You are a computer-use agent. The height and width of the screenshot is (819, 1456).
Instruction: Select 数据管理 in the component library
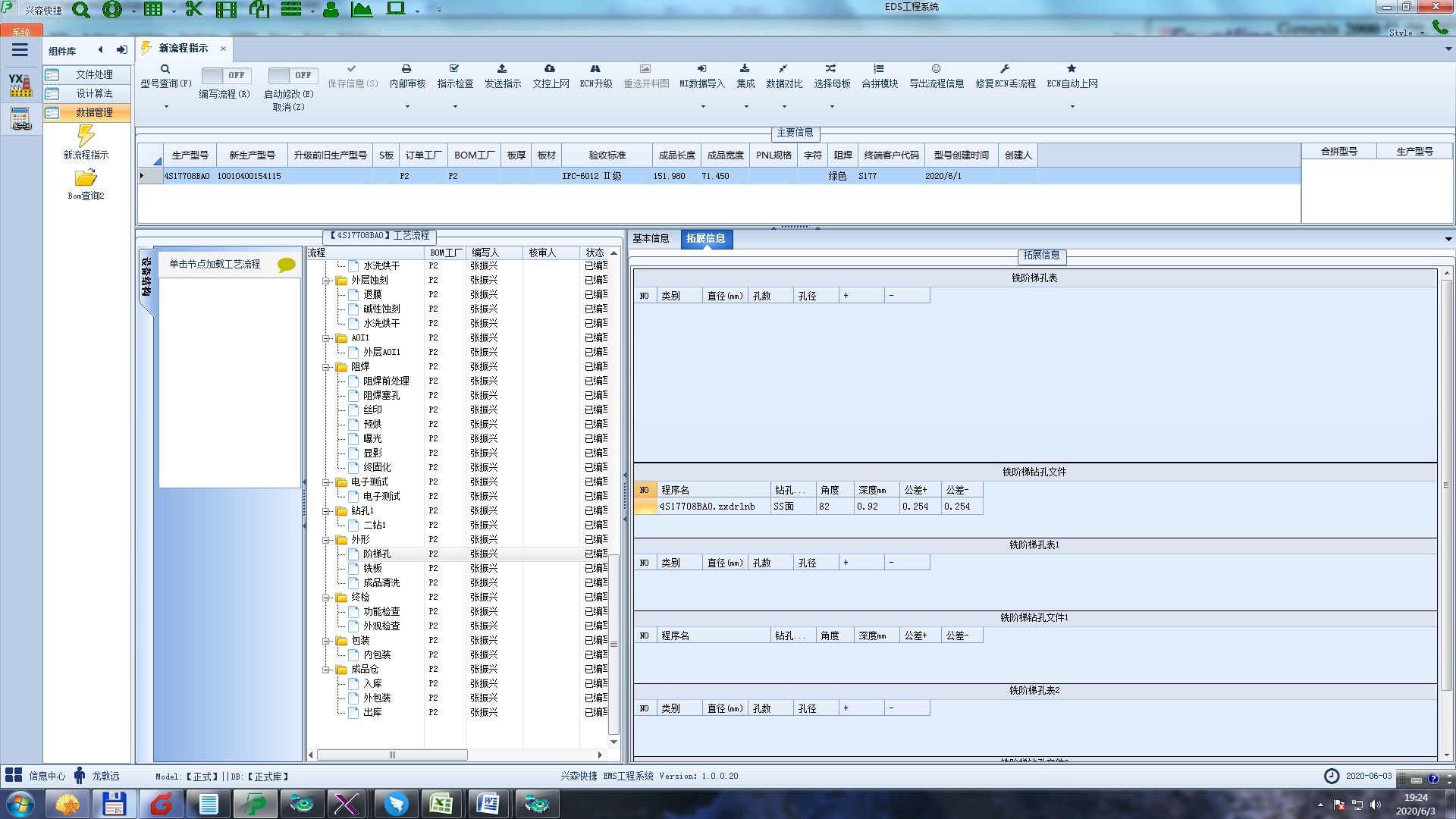point(94,112)
